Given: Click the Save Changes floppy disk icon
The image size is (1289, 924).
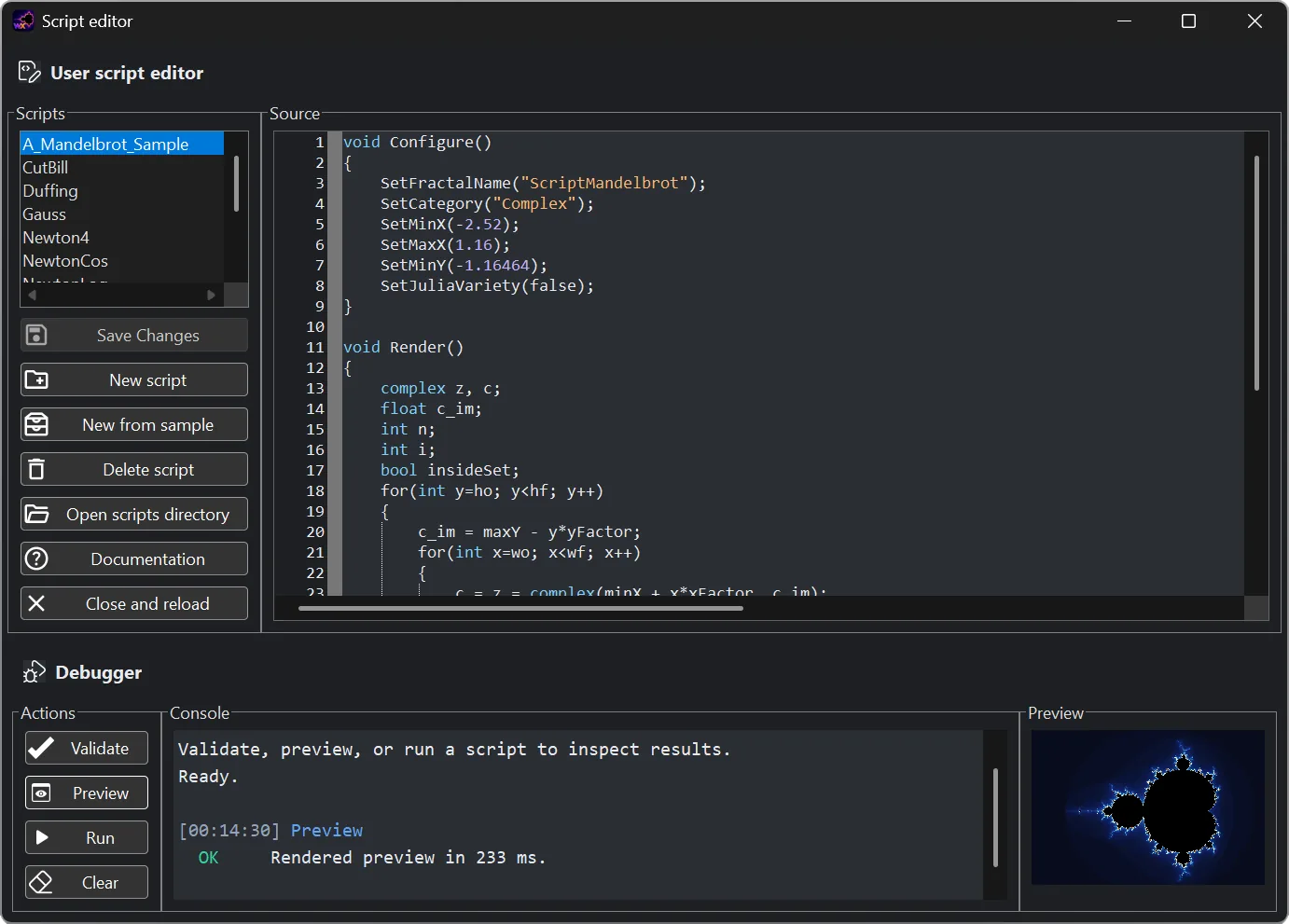Looking at the screenshot, I should 36,335.
